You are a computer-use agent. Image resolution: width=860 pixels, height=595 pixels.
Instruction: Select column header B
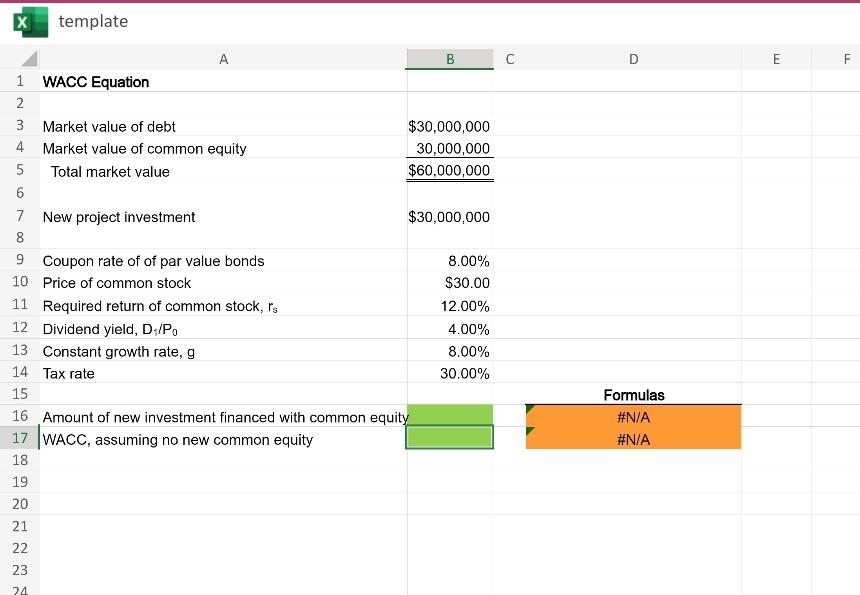(x=449, y=59)
